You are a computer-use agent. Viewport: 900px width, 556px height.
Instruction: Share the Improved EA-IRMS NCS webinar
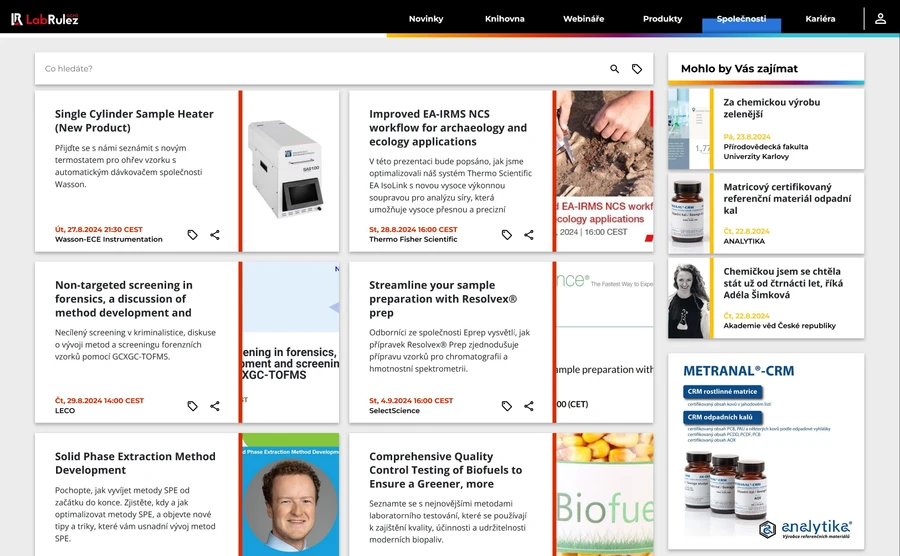pyautogui.click(x=529, y=235)
